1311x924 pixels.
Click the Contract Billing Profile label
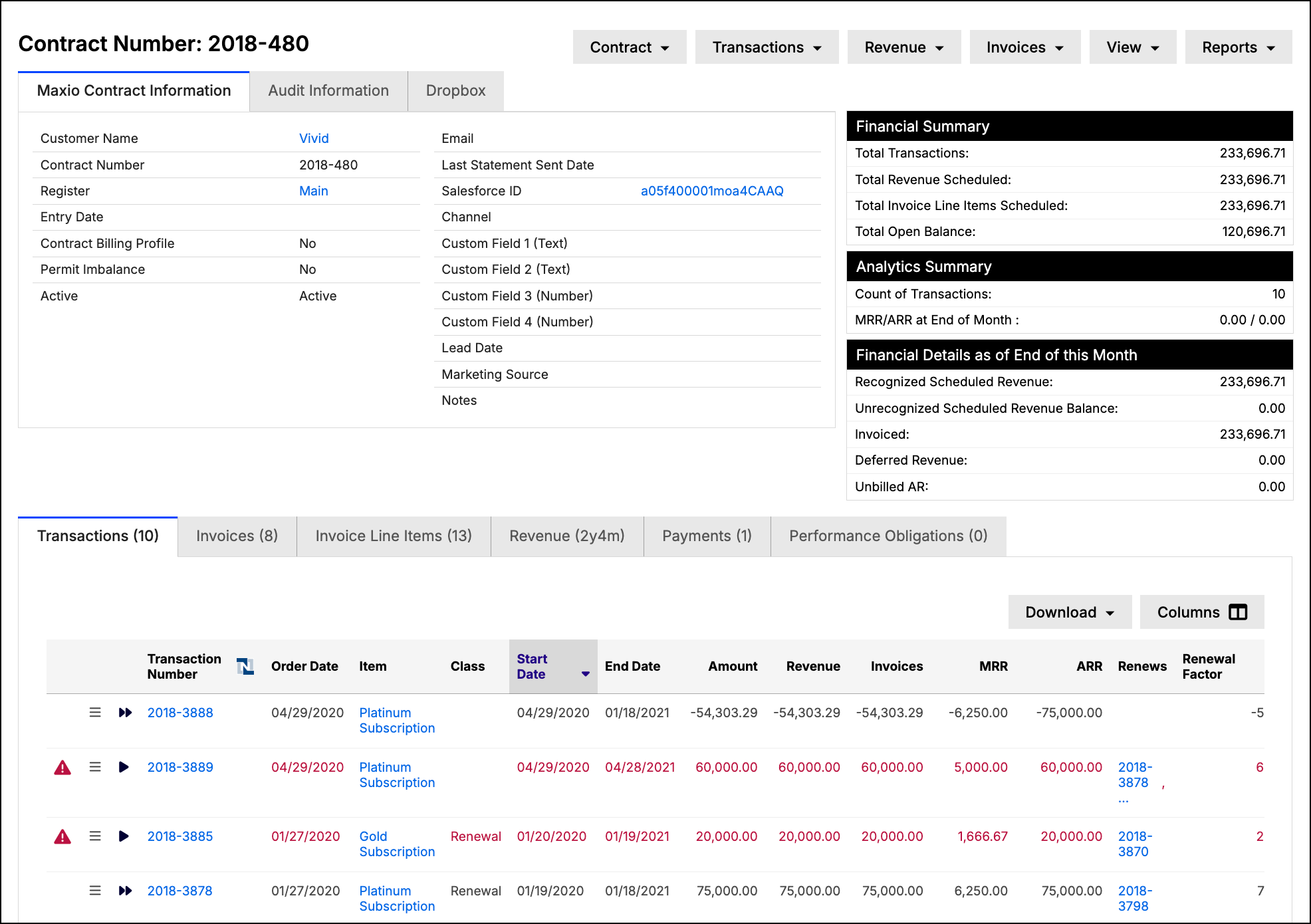107,243
